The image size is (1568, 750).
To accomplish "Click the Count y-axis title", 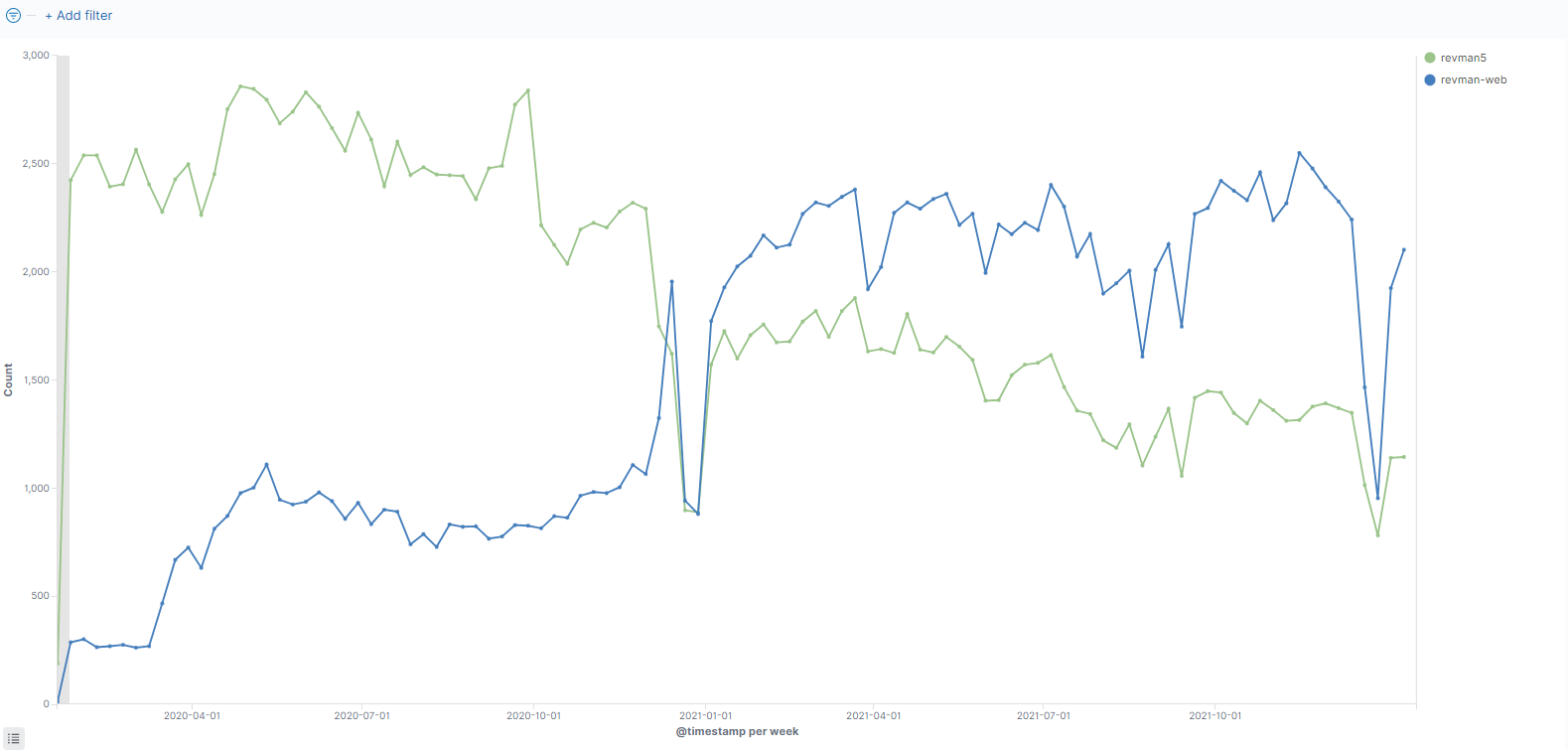I will point(9,379).
